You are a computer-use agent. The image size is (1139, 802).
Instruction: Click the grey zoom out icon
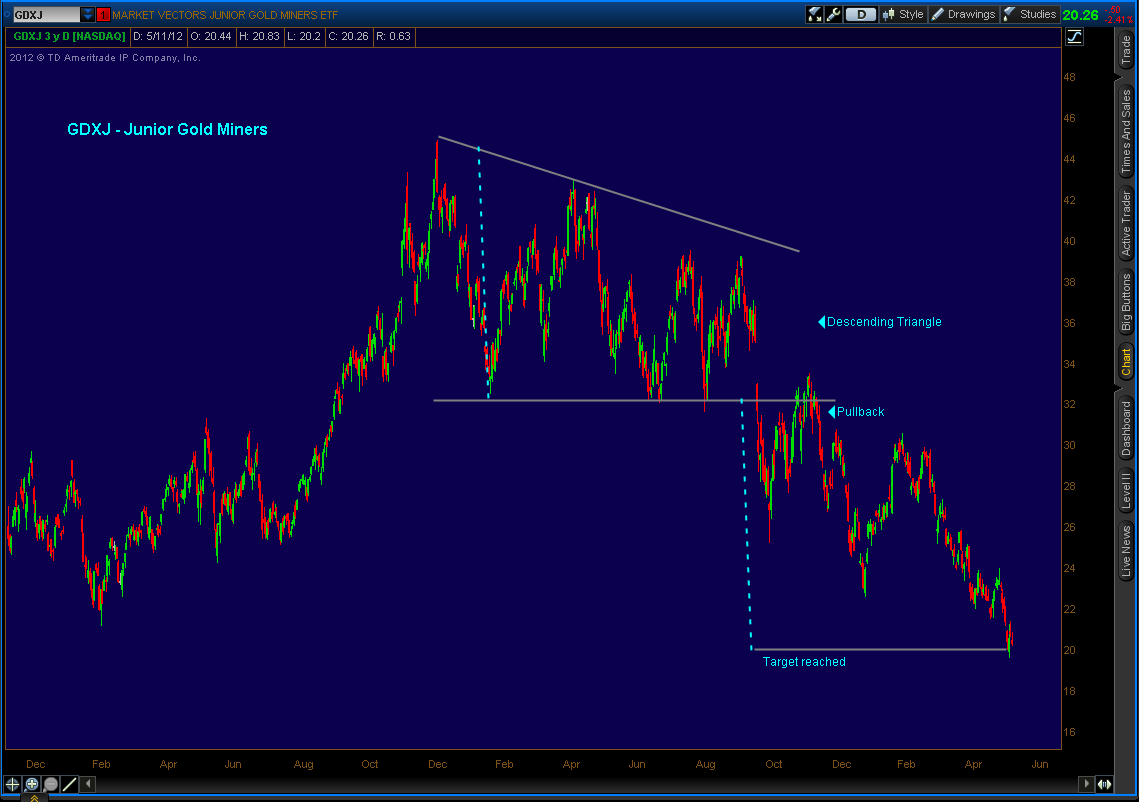pos(50,784)
